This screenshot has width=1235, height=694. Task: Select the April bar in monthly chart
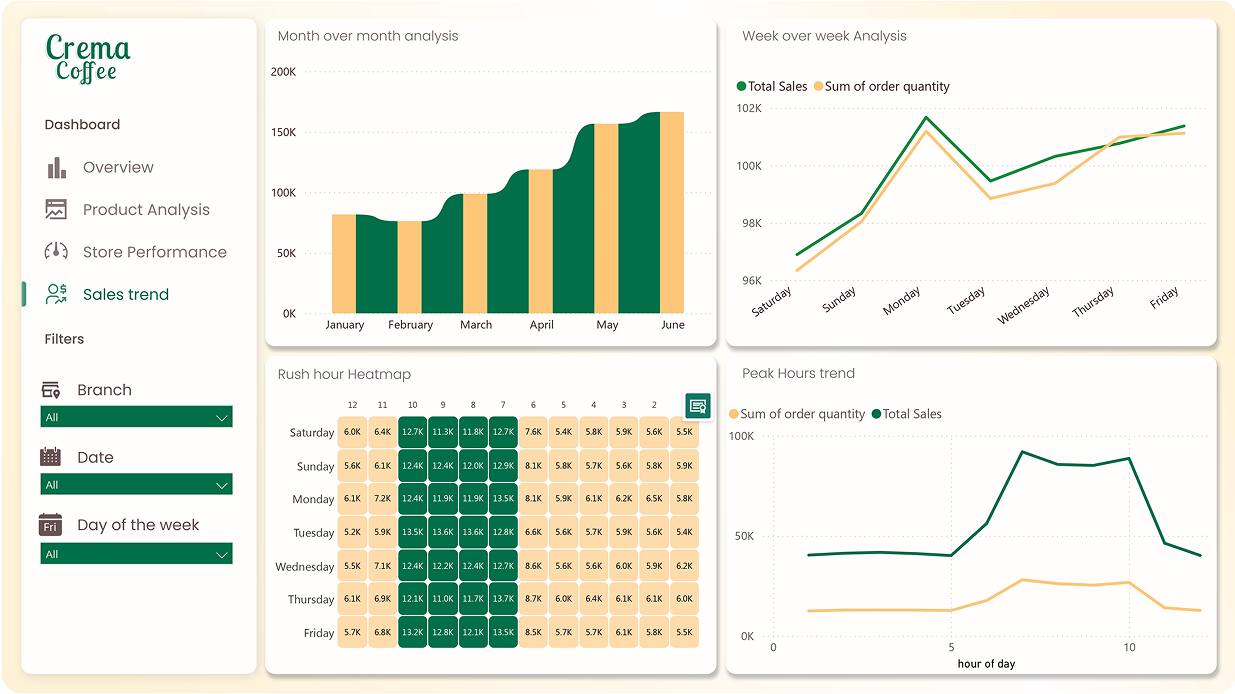(540, 241)
